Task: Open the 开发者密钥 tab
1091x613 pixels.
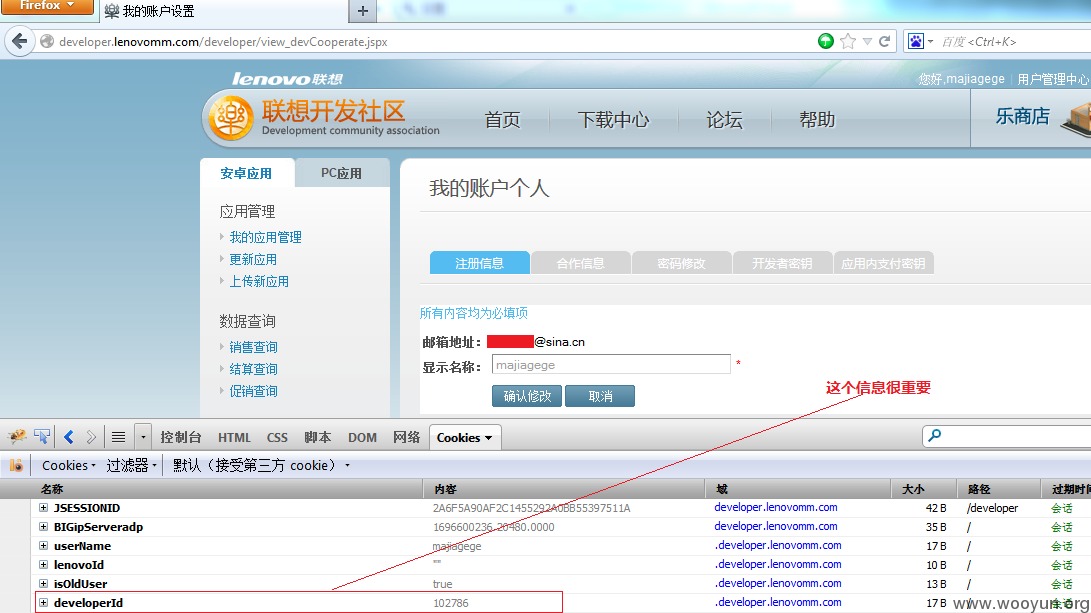Action: [782, 263]
